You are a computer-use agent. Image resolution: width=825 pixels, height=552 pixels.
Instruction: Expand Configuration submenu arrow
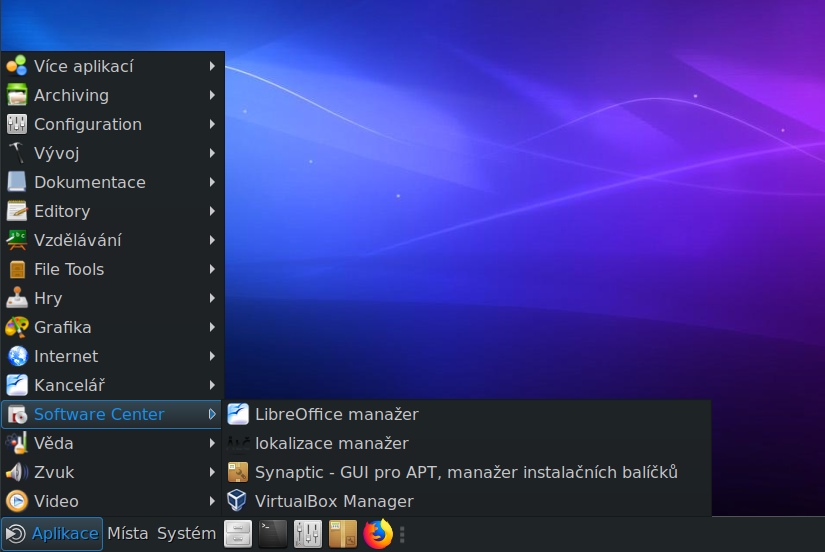pyautogui.click(x=212, y=124)
